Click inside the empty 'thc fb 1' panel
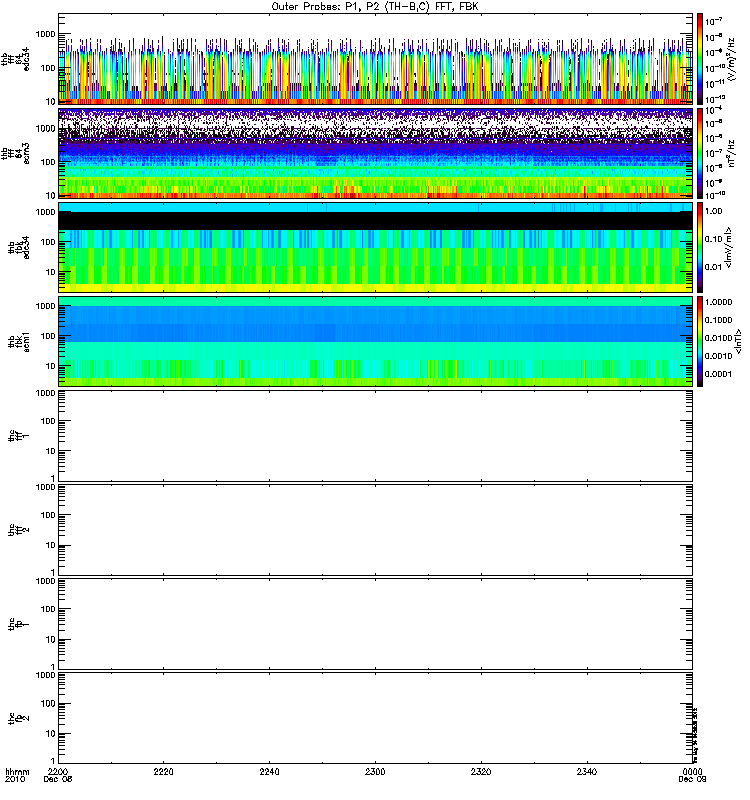The height and width of the screenshot is (800, 750). [376, 623]
